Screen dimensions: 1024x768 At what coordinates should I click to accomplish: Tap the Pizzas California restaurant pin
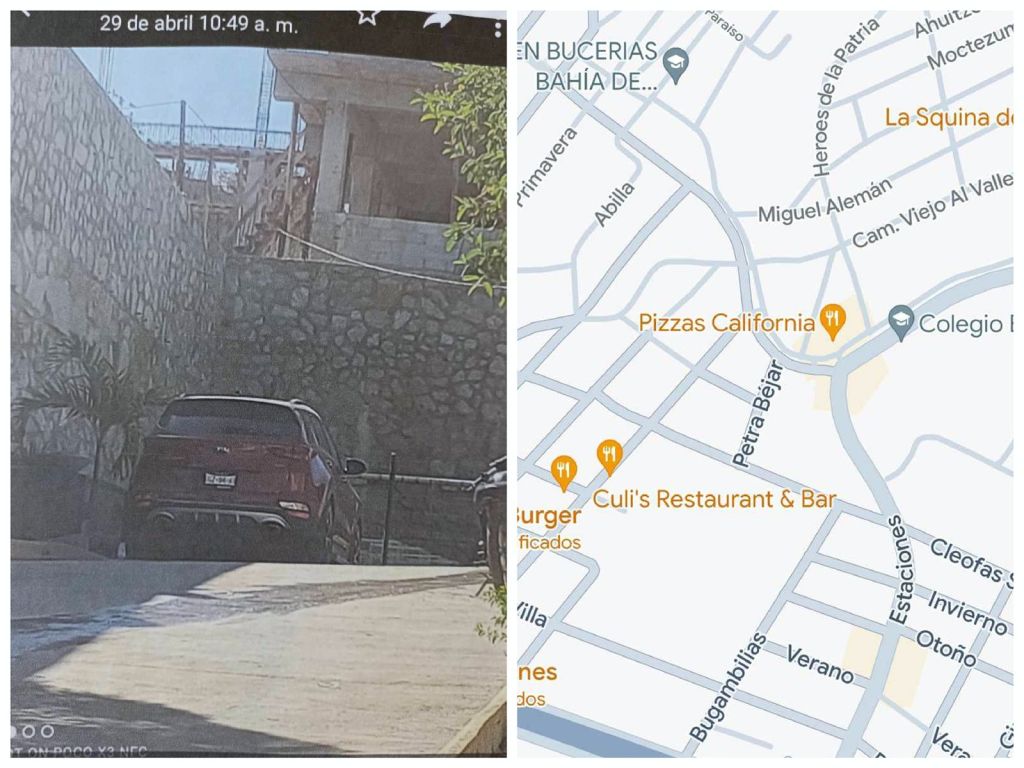click(832, 322)
